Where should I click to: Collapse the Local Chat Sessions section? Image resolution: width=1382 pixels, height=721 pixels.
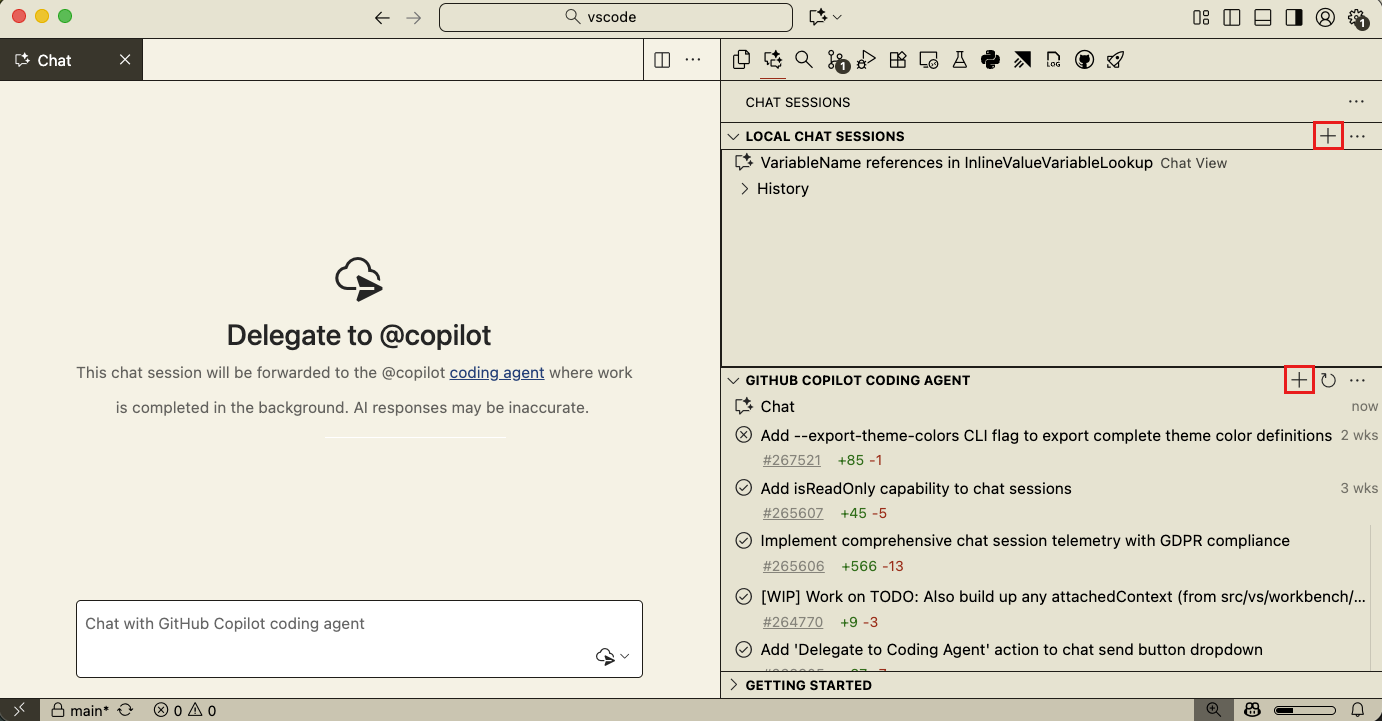pos(732,136)
